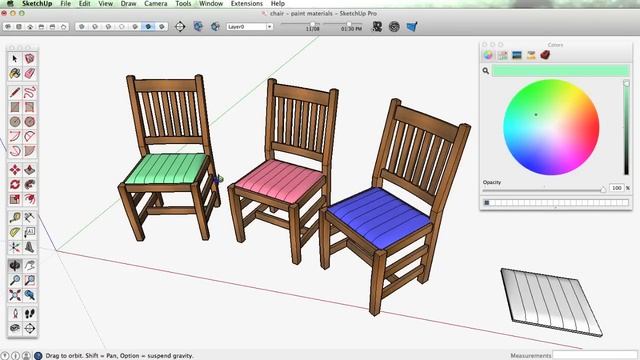The width and height of the screenshot is (640, 360).
Task: Select the Text label tool
Action: coord(29,232)
